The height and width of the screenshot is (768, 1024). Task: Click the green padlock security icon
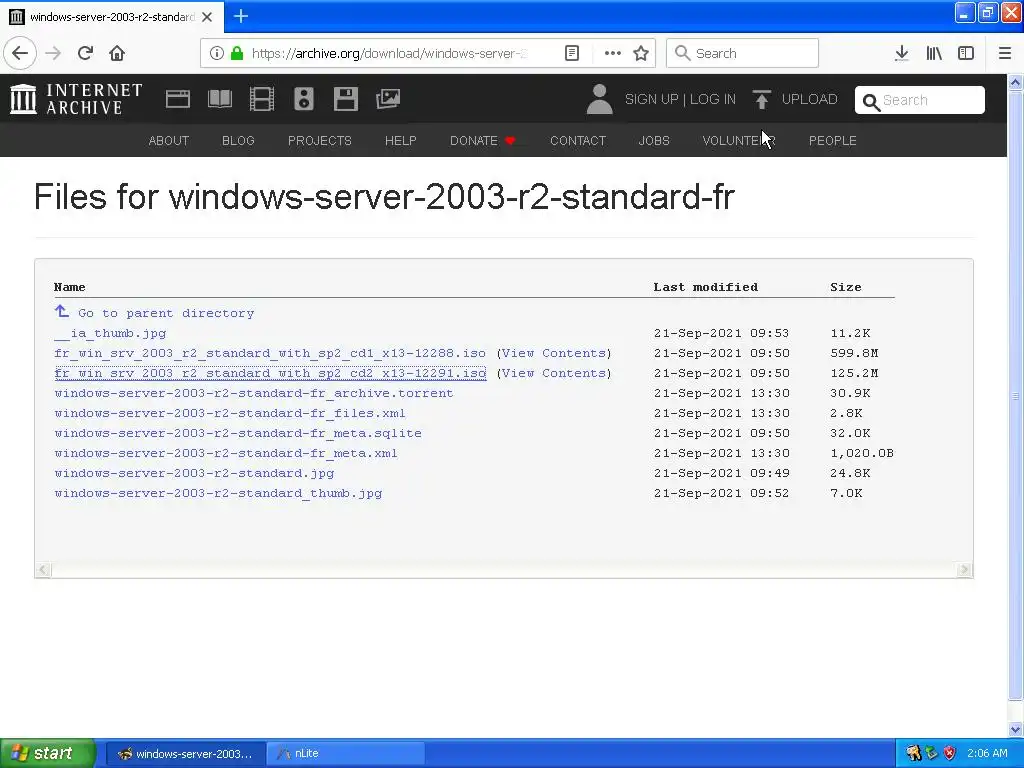tap(237, 54)
